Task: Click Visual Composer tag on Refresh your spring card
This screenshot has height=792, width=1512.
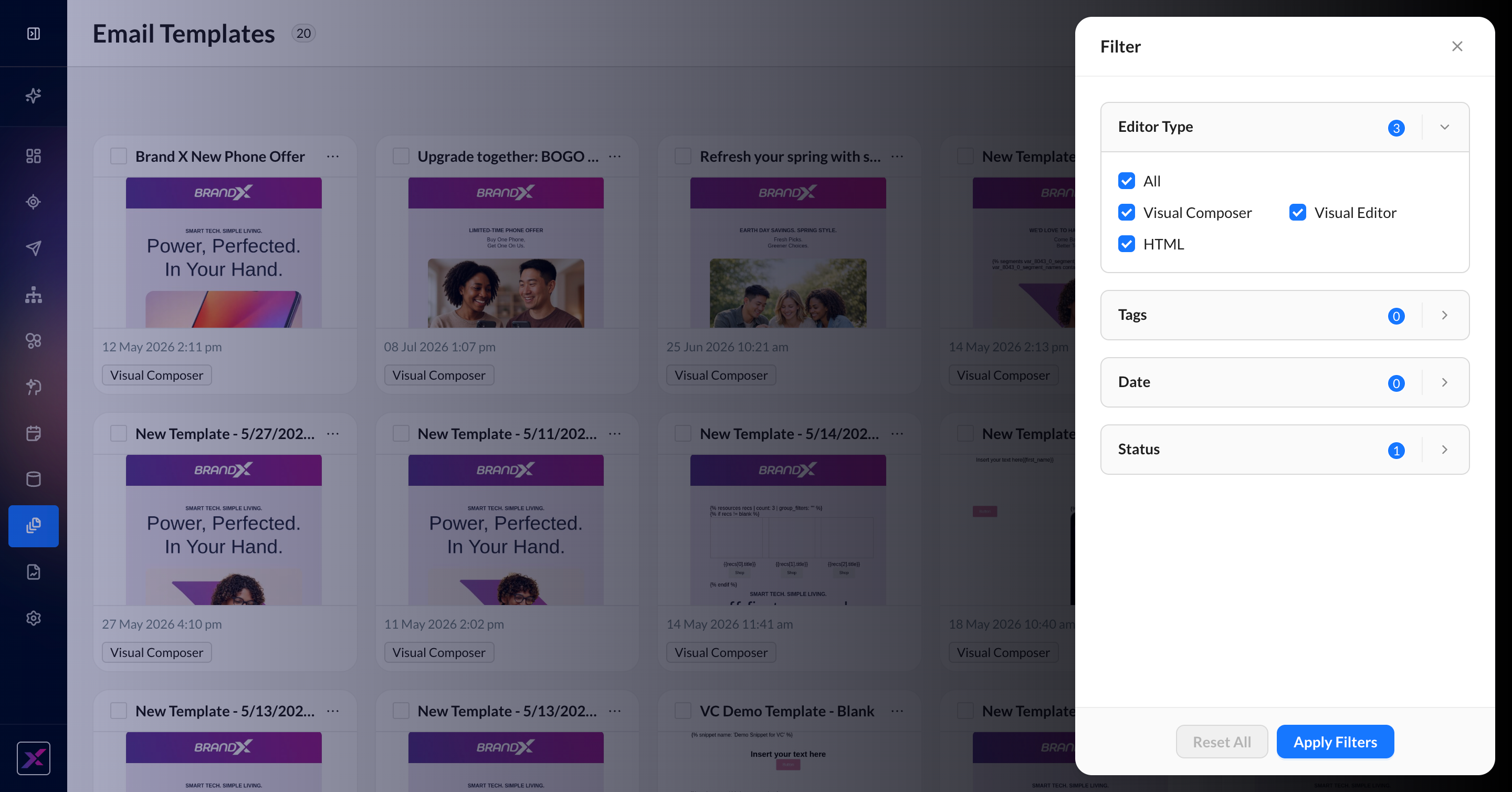Action: 721,375
